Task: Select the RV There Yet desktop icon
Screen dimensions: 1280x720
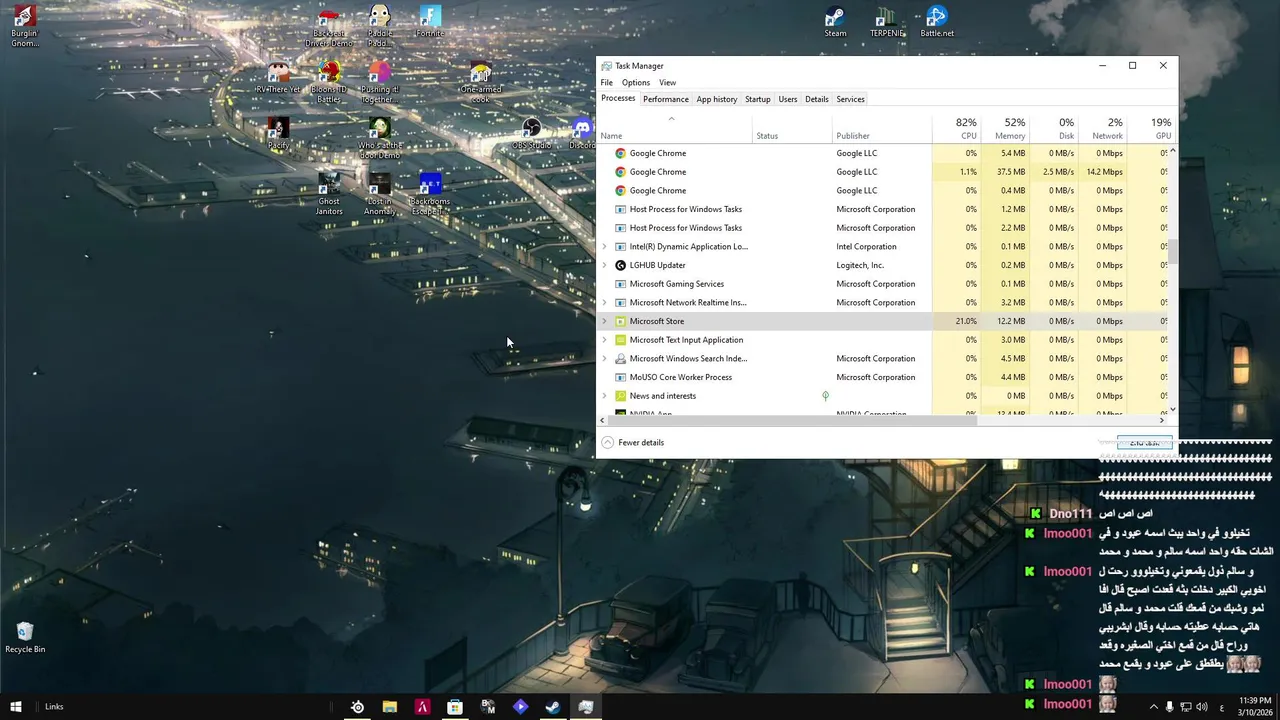Action: coord(278,77)
